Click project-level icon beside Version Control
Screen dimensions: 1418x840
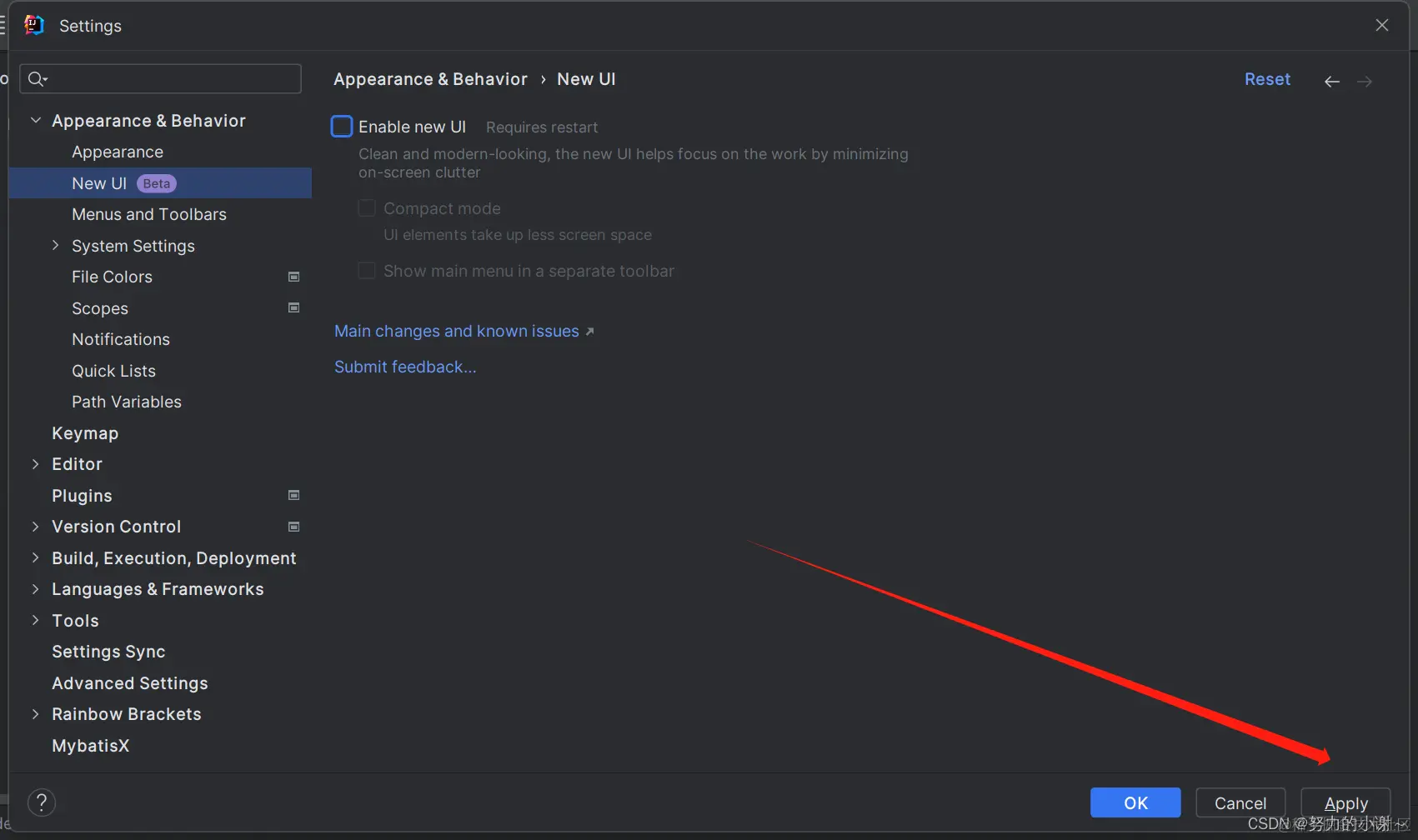tap(293, 527)
